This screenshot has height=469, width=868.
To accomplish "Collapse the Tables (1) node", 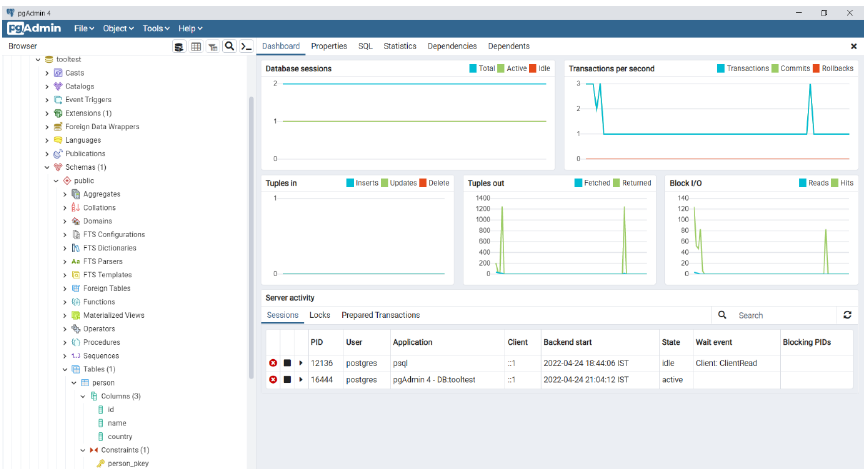I will coord(65,369).
